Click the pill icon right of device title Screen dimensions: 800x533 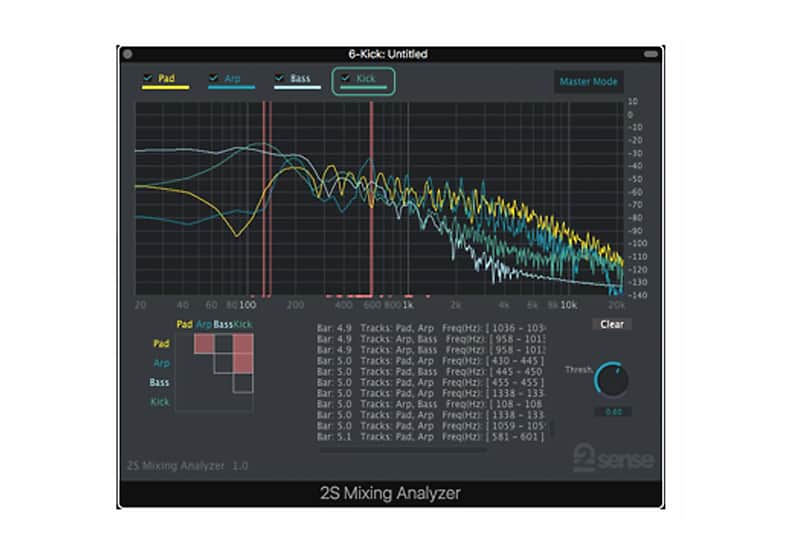(651, 54)
